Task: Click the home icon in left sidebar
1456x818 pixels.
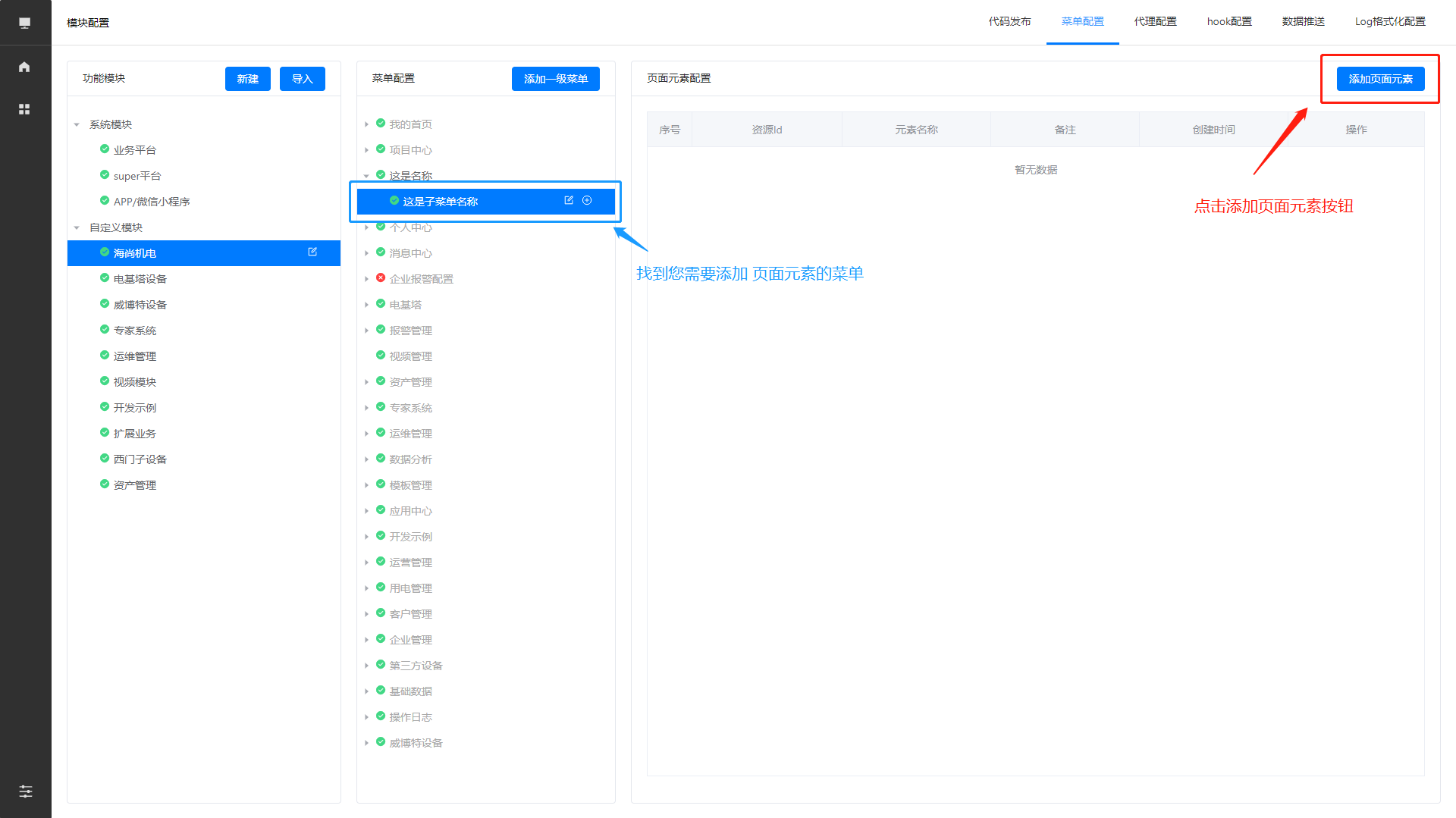Action: pos(24,67)
